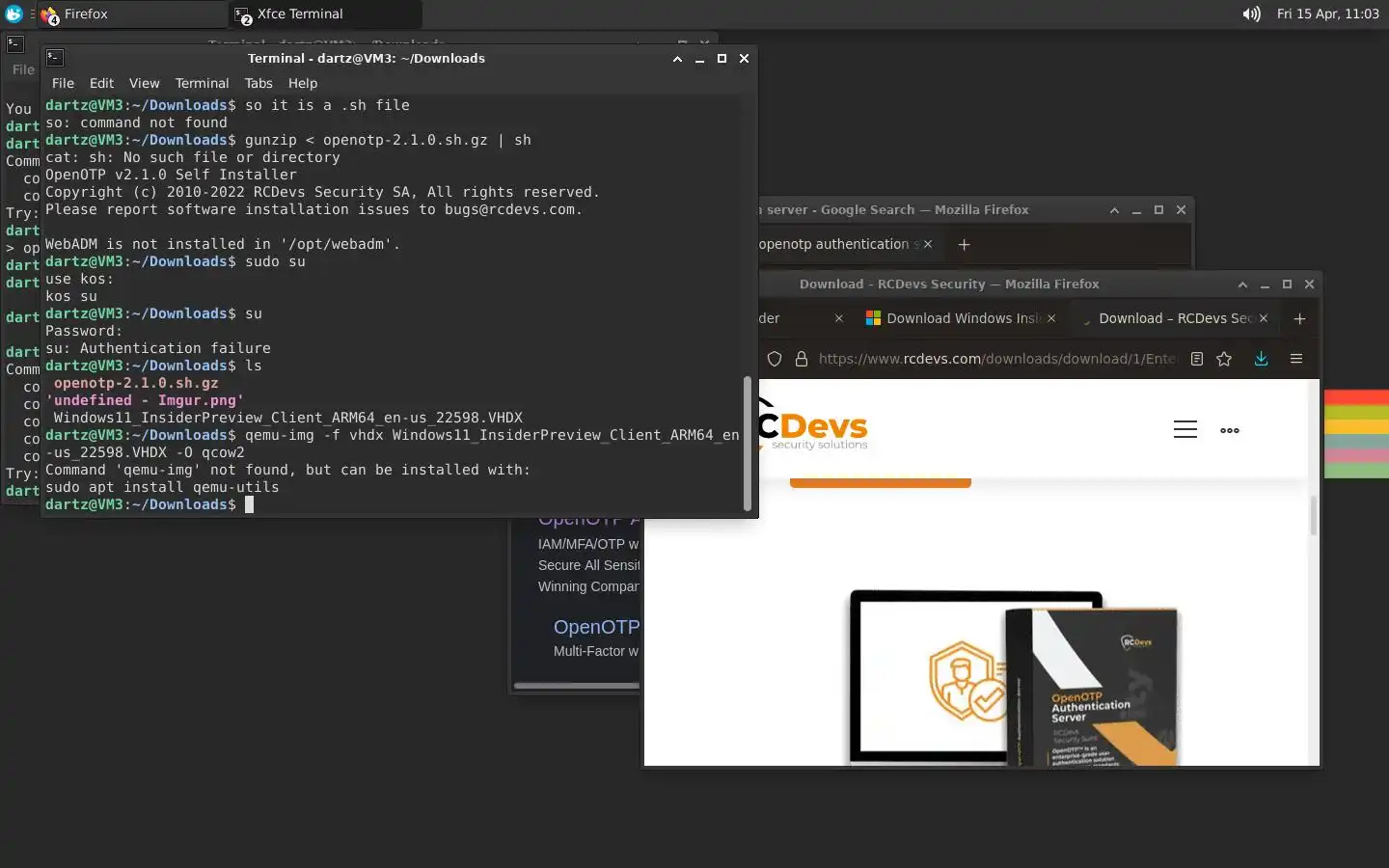Maximize the Google Search Firefox window
The height and width of the screenshot is (868, 1389).
point(1158,209)
